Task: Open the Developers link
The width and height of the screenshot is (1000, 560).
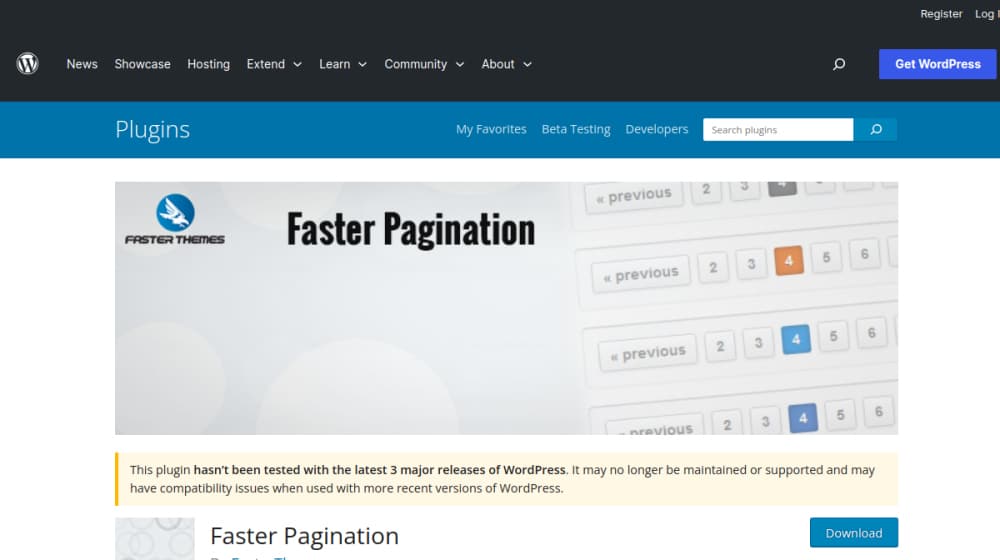Action: pos(657,129)
